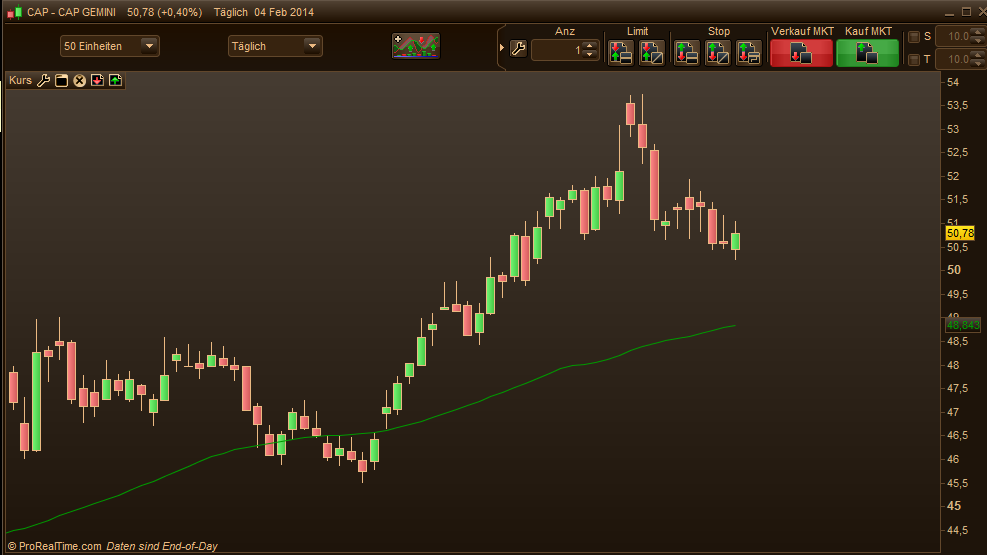The image size is (987, 555).
Task: Maximize the chart window
Action: [966, 12]
